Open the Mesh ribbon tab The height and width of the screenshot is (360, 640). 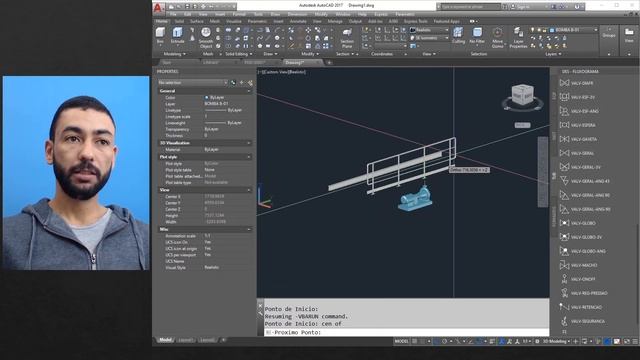click(x=214, y=21)
